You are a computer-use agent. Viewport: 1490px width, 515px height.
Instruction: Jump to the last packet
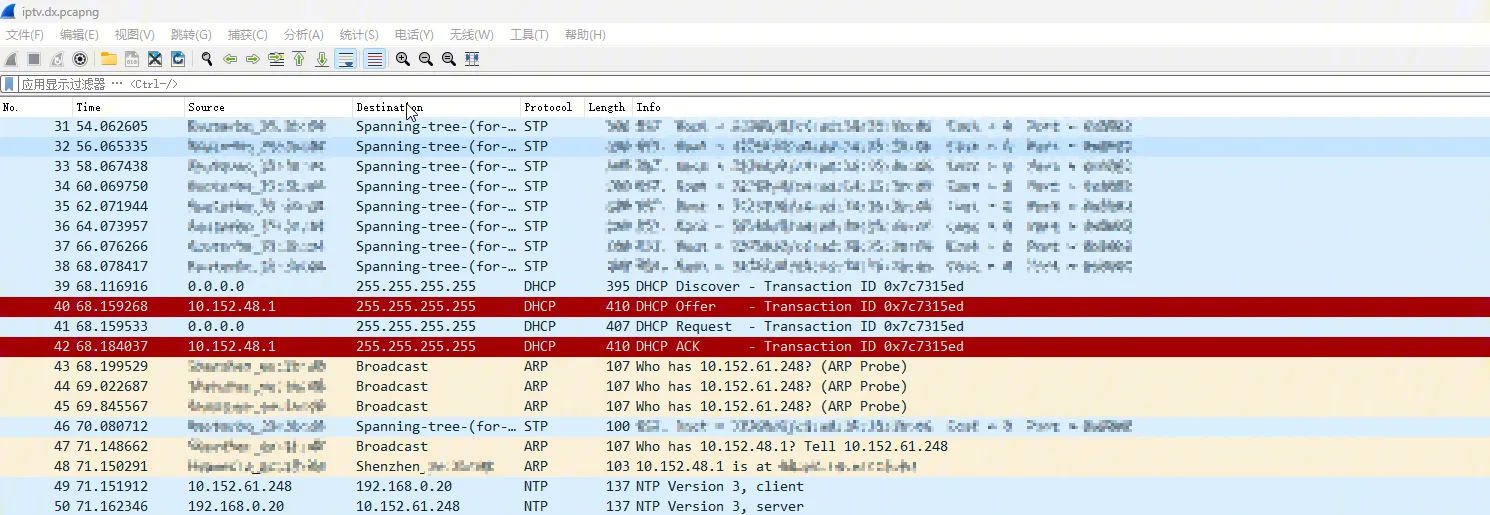(x=322, y=59)
